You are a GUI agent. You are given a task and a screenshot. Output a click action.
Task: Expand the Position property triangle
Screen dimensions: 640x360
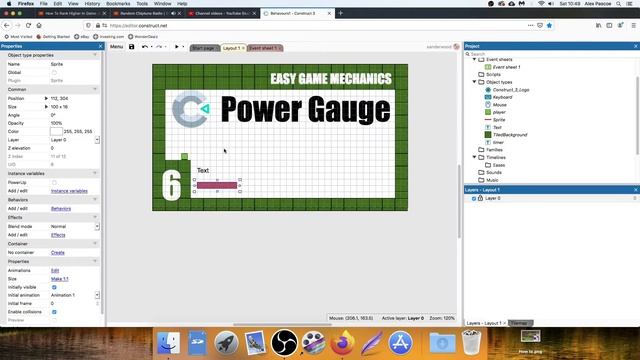point(46,98)
